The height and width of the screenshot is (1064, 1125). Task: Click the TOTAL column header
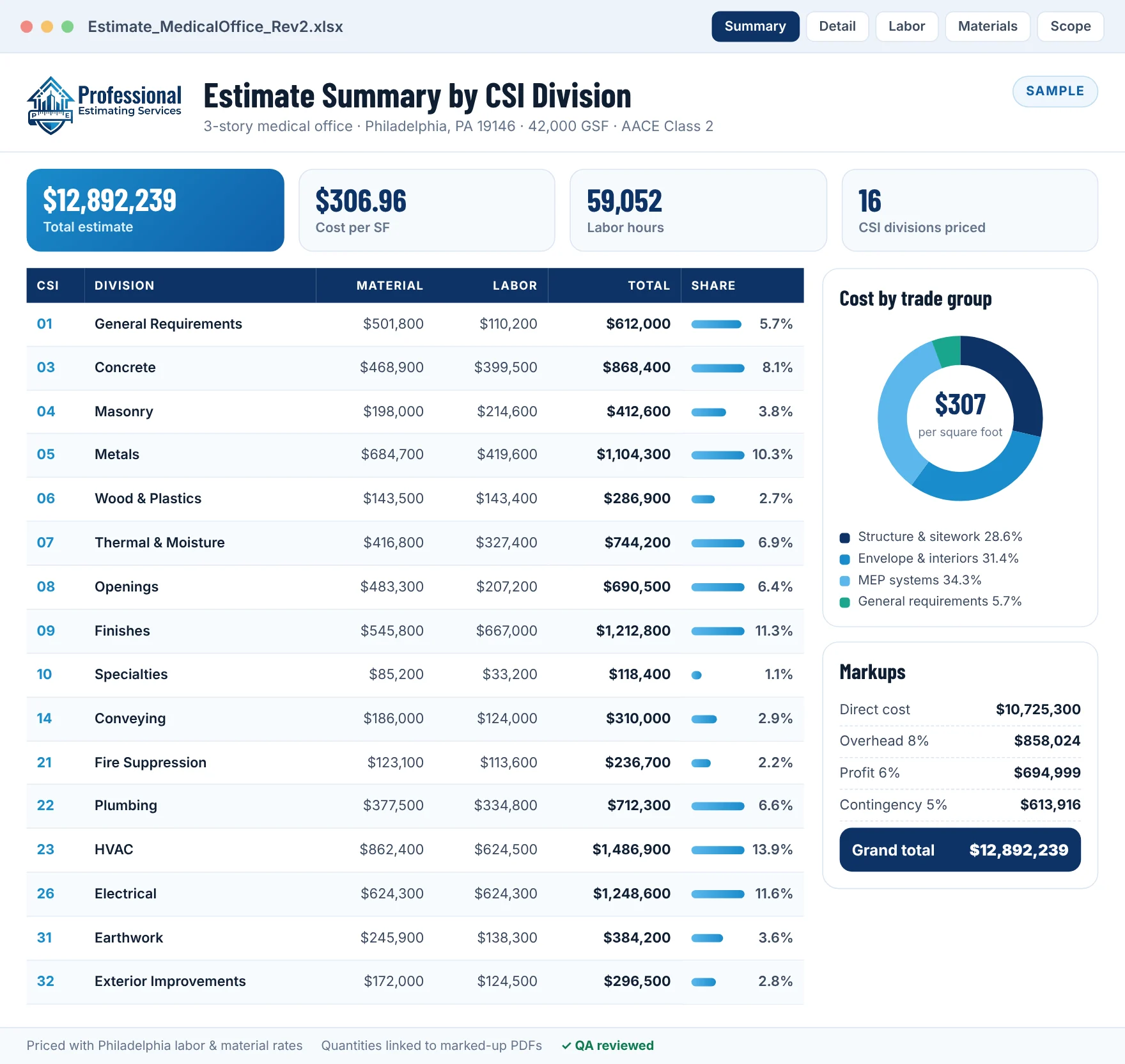(649, 286)
